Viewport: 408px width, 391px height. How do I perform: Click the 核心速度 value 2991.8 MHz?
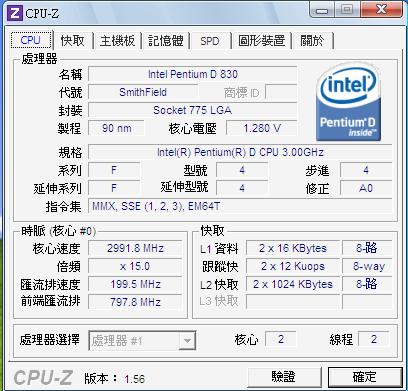point(135,248)
